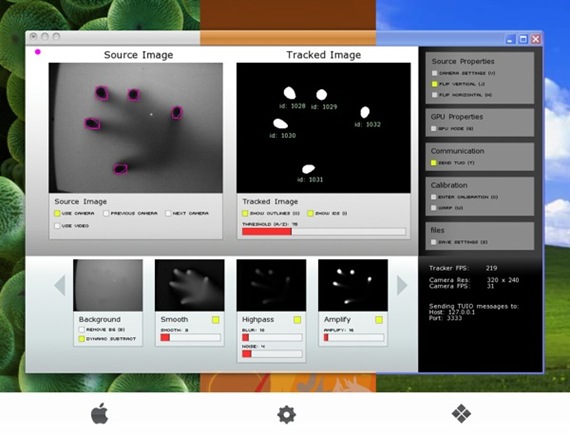Click the magenta dot indicator
Viewport: 570px width, 435px height.
pyautogui.click(x=37, y=52)
